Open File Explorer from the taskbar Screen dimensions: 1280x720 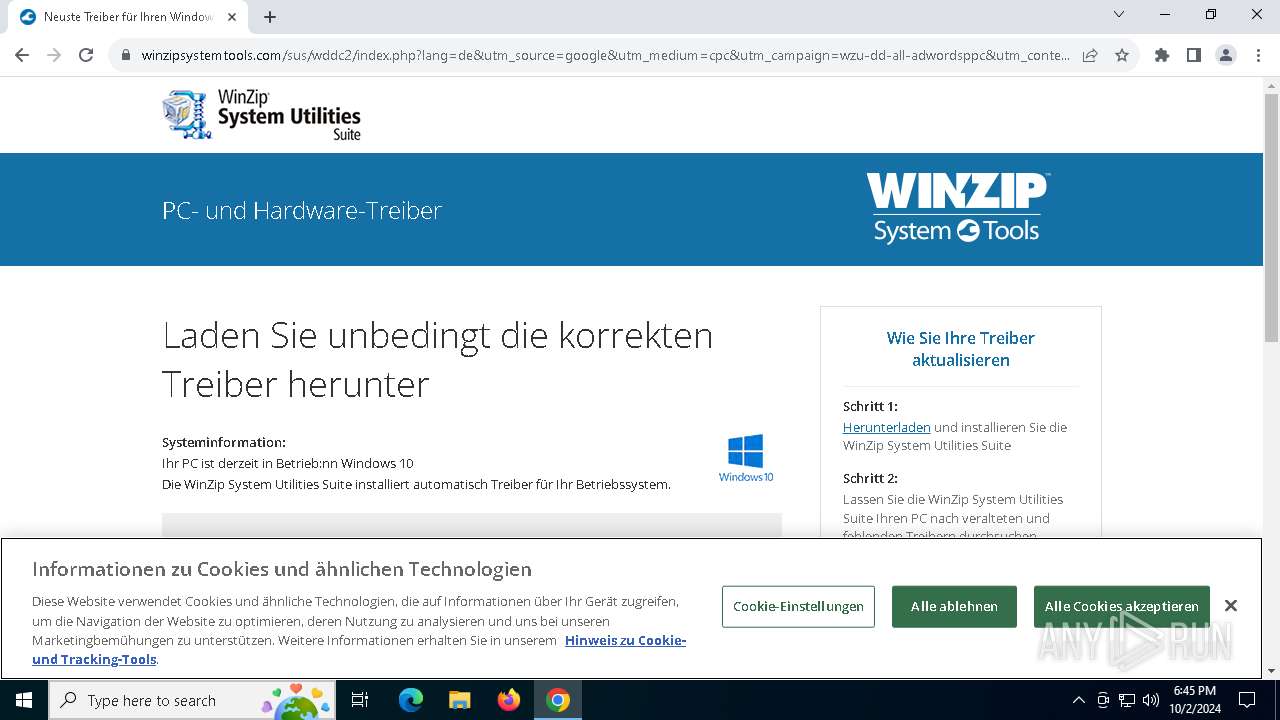pos(460,700)
